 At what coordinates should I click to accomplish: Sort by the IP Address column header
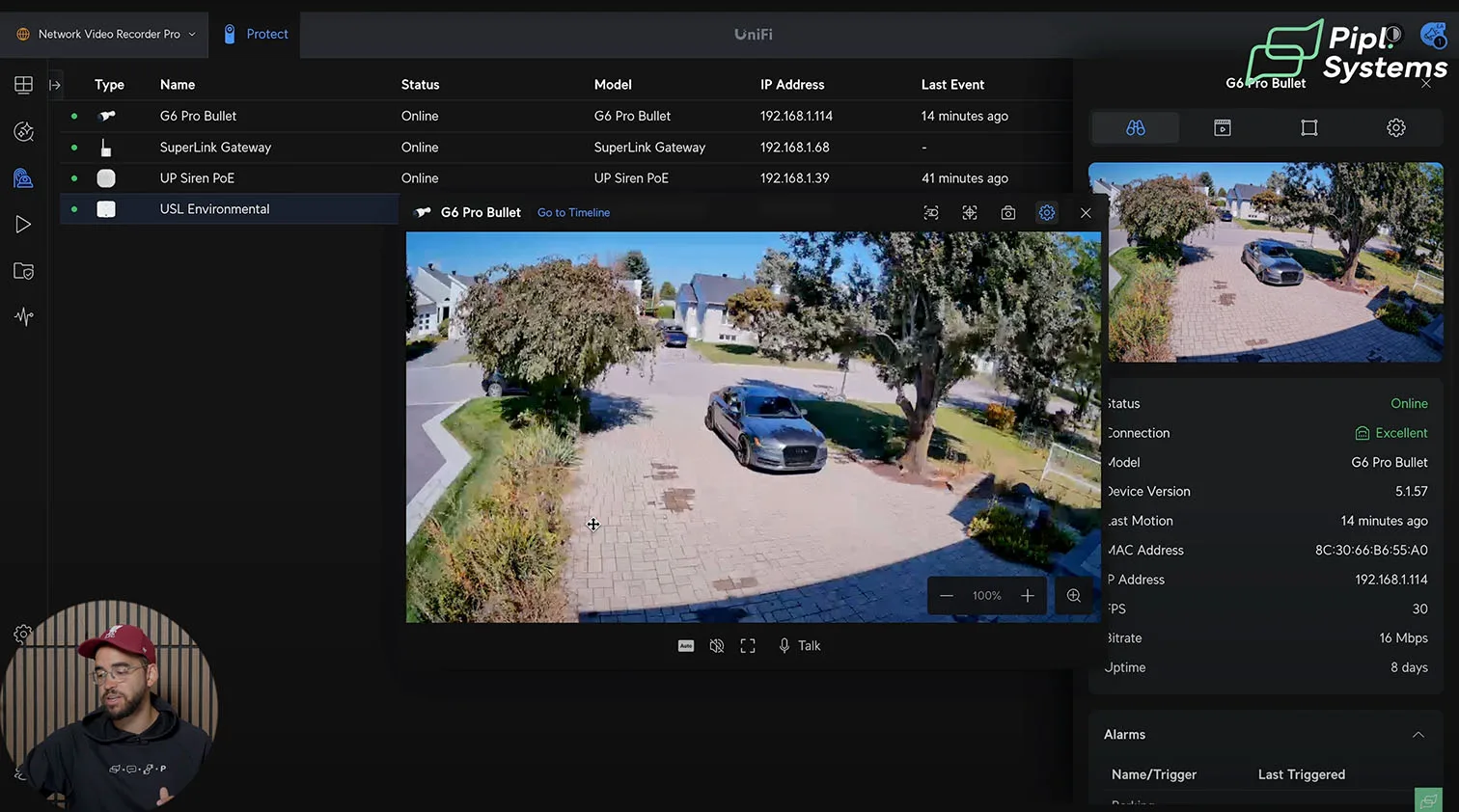pyautogui.click(x=792, y=85)
